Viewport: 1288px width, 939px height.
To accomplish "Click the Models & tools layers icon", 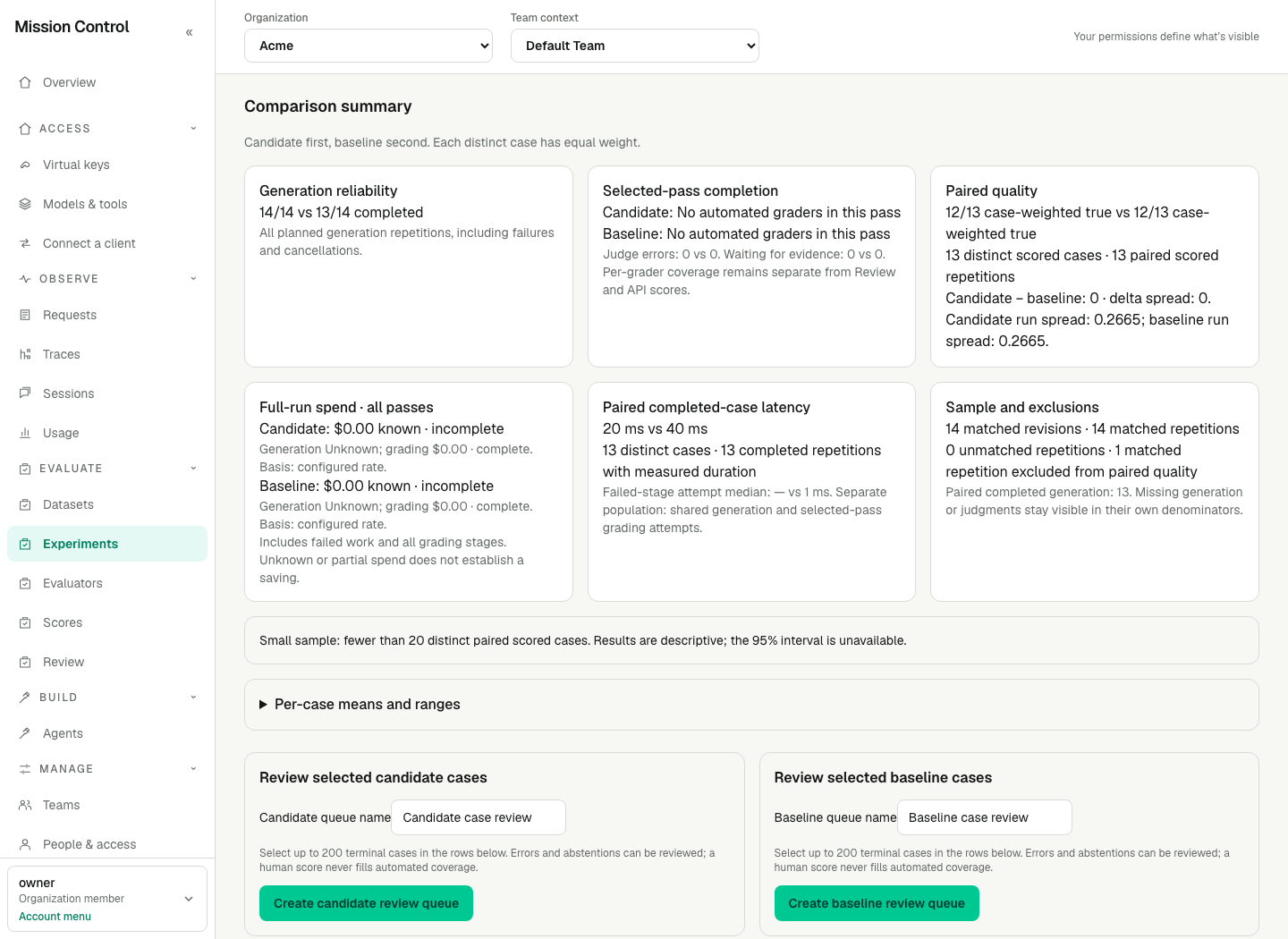I will 25,204.
